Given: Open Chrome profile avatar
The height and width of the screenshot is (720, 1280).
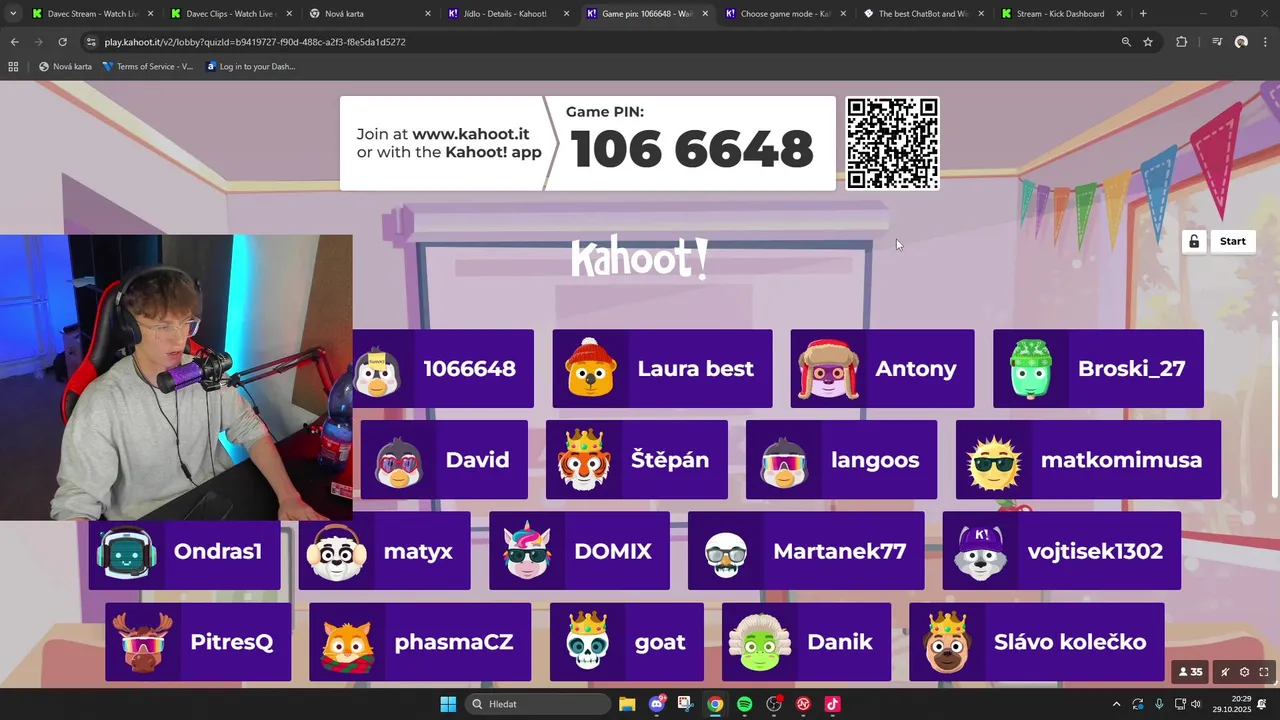Looking at the screenshot, I should point(1241,42).
